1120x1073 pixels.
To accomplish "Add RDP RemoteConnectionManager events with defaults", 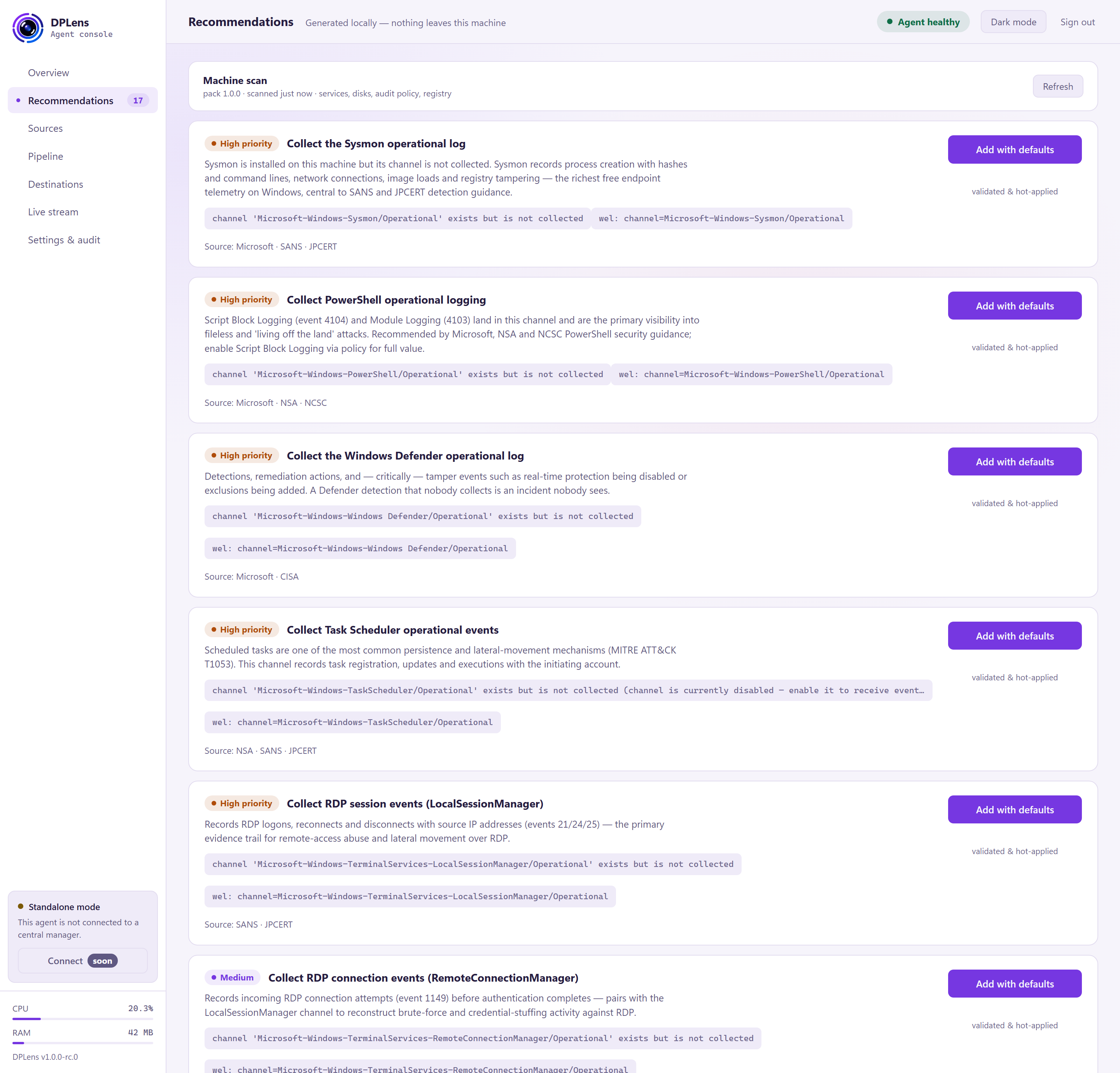I will tap(1014, 984).
